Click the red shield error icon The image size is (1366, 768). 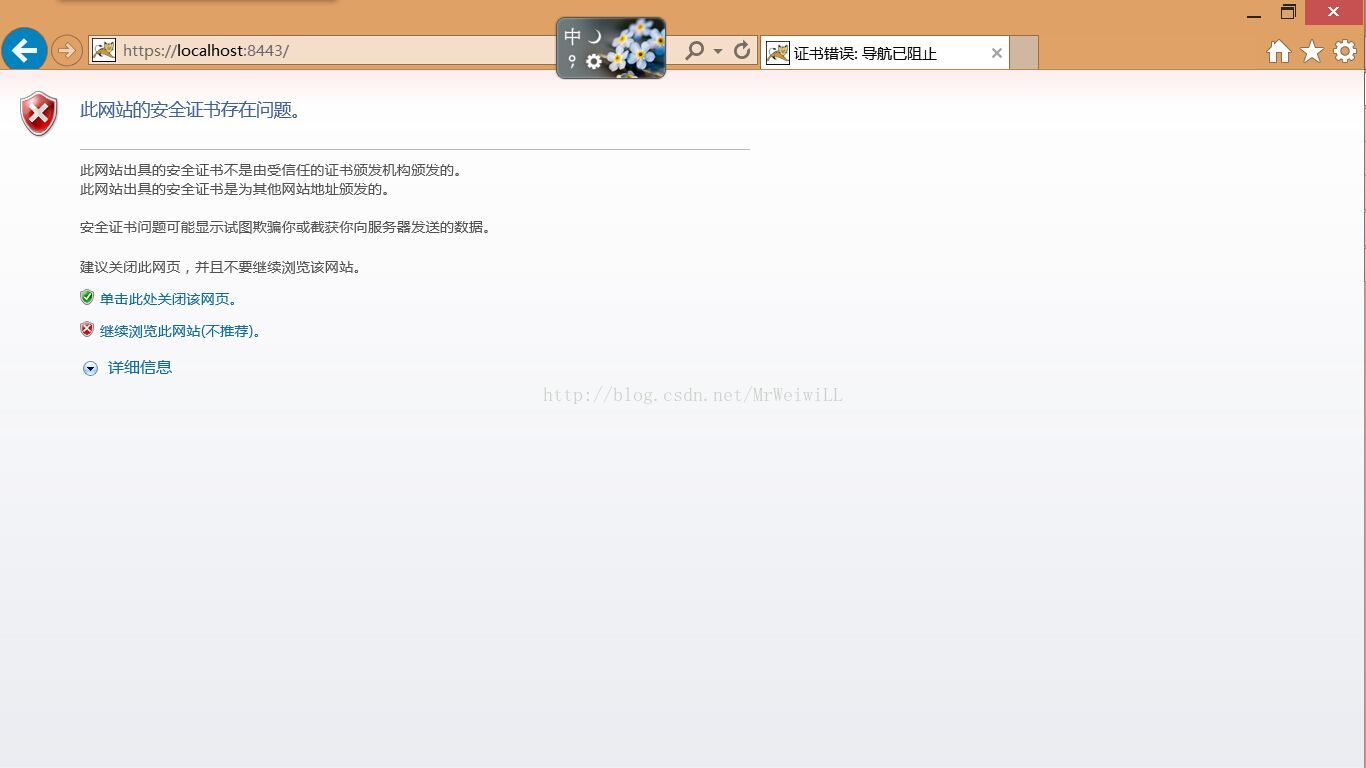point(39,113)
